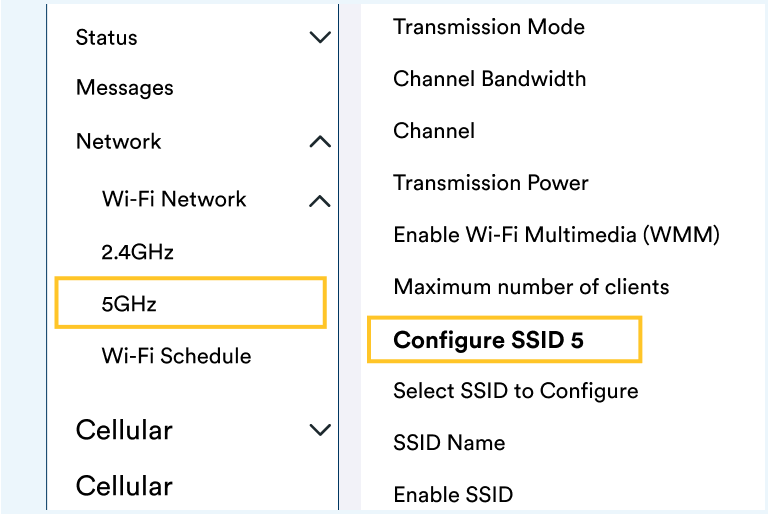Open the lower Cellular menu item
This screenshot has height=515, width=768.
coord(124,486)
